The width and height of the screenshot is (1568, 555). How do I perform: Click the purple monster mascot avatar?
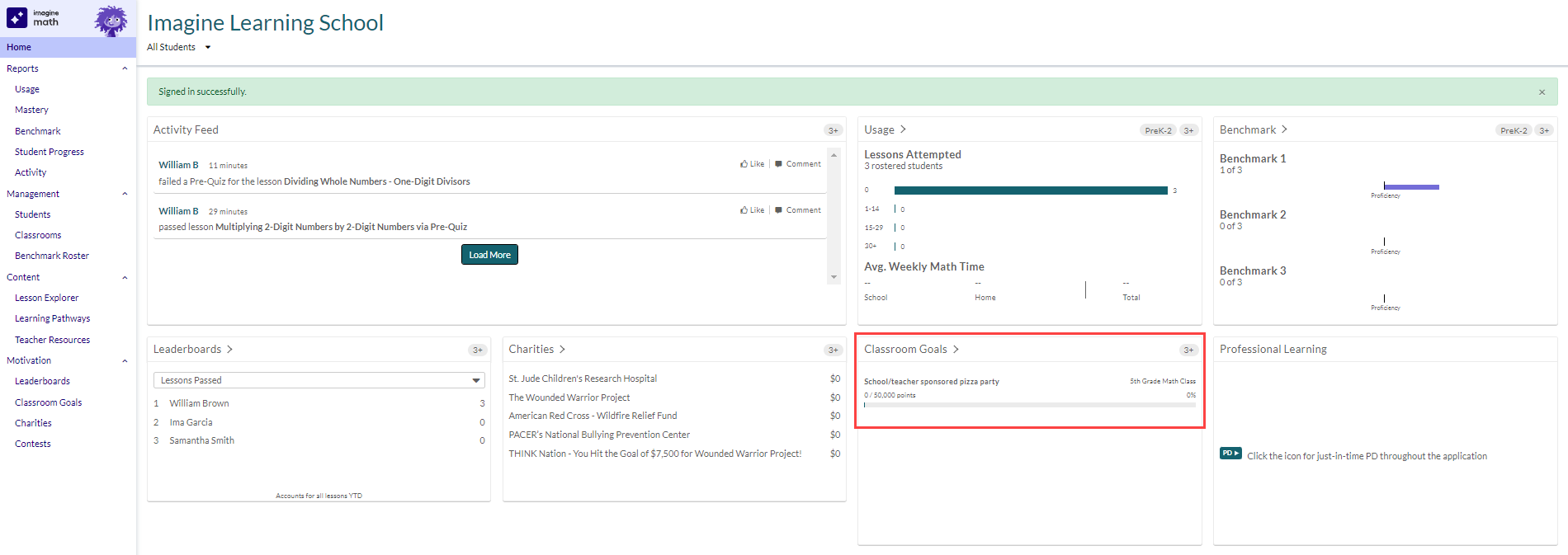111,20
